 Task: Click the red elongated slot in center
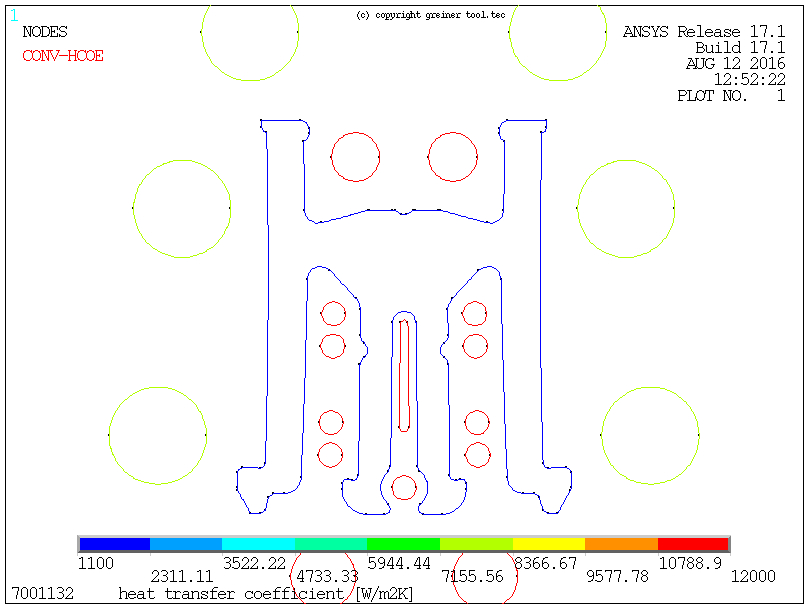pos(404,376)
